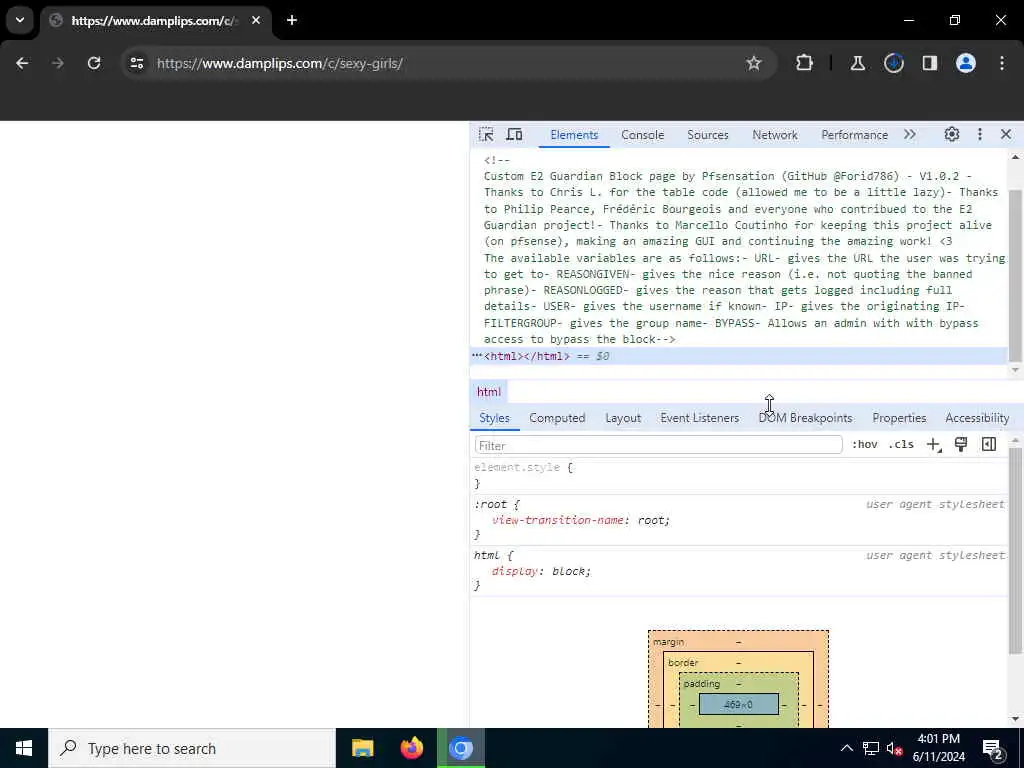Screen dimensions: 1024x768
Task: Open DevTools customize three-dot menu
Action: [980, 135]
